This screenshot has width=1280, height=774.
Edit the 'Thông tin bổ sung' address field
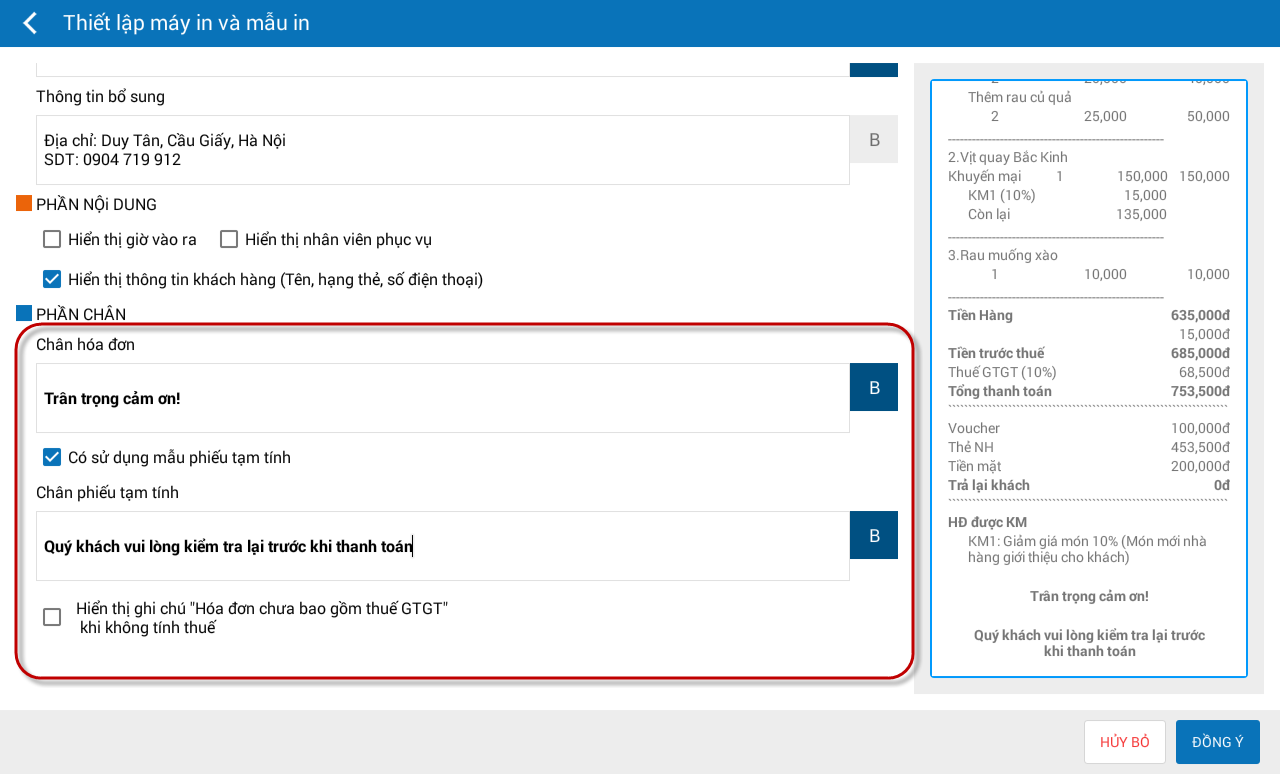click(x=443, y=150)
